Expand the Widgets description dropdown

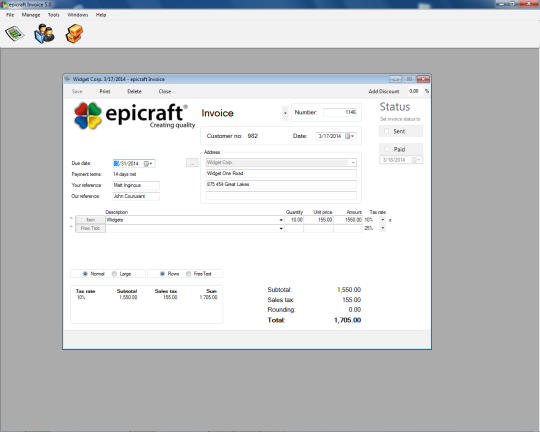pyautogui.click(x=281, y=220)
